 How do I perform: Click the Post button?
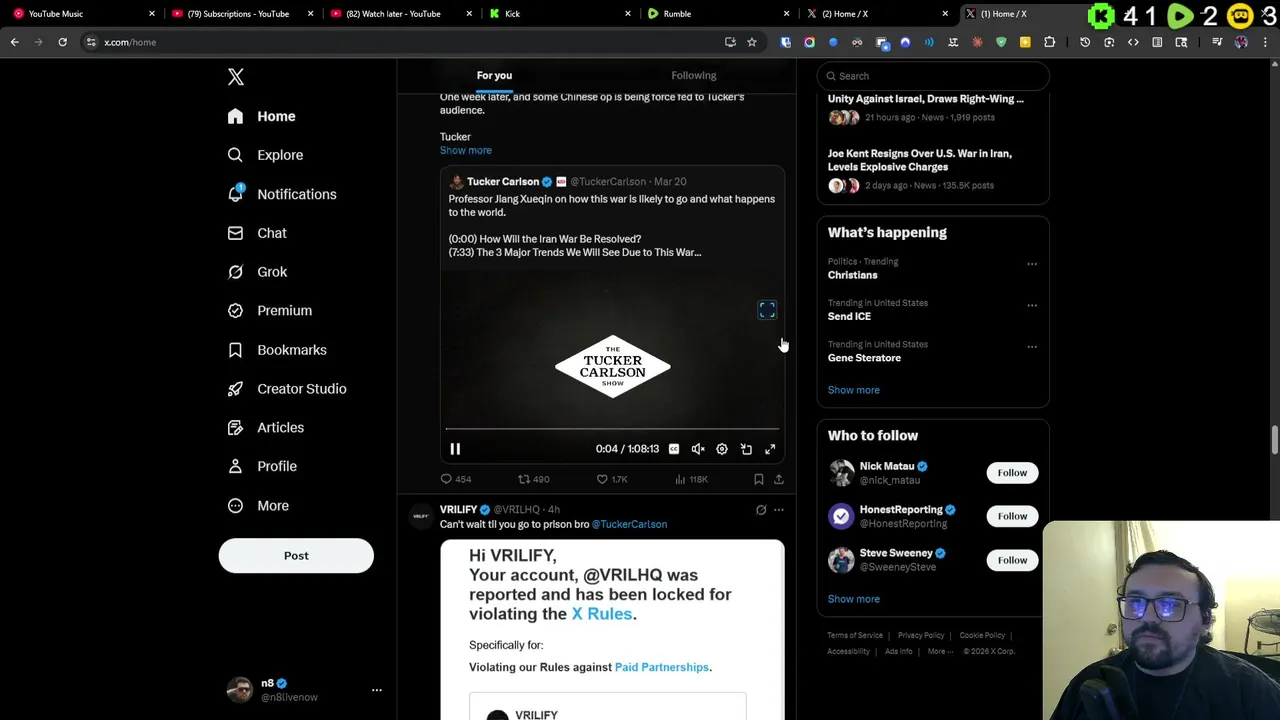(x=296, y=556)
